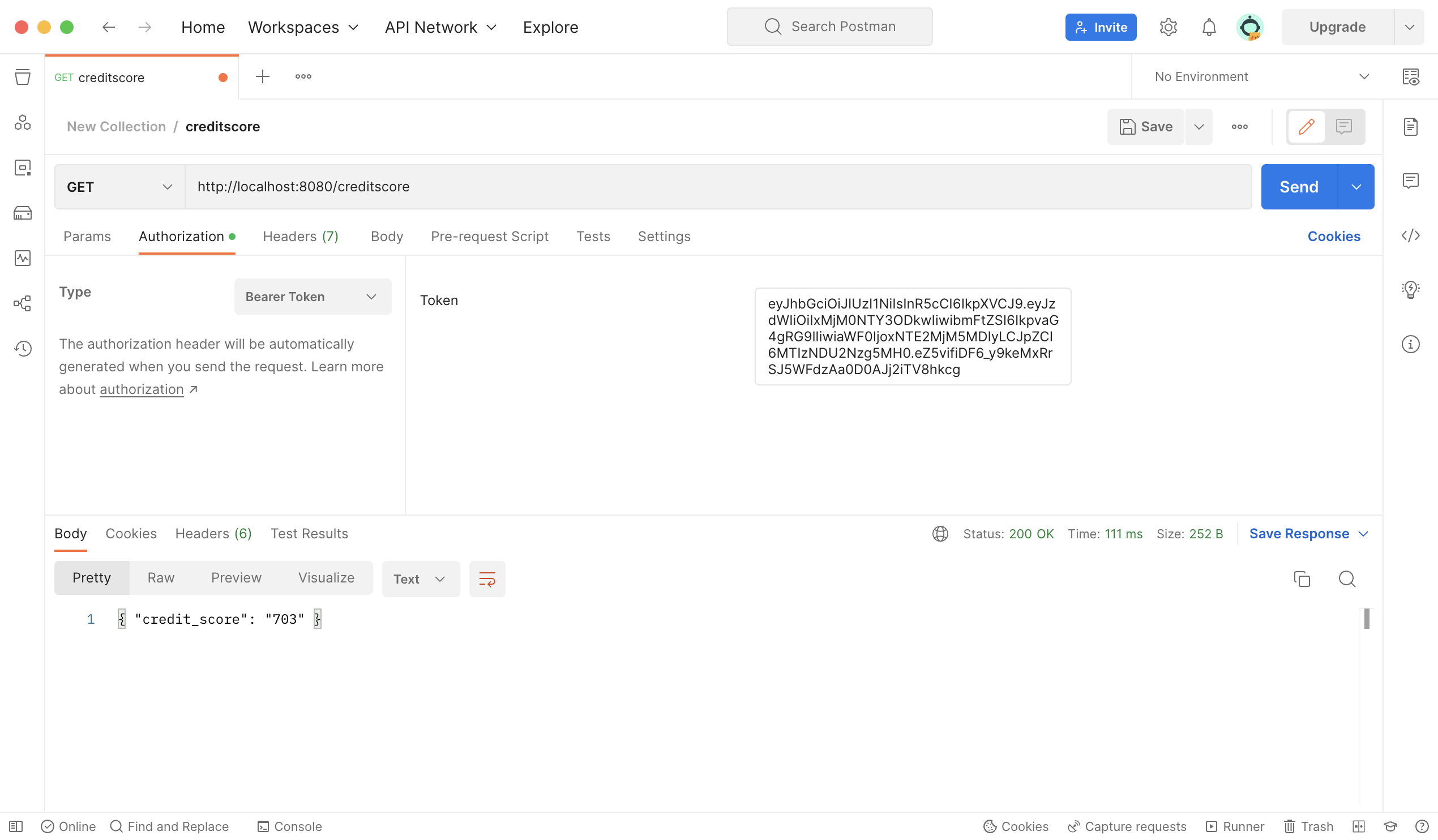Copy the response body with copy icon
Viewport: 1438px width, 840px height.
click(x=1302, y=578)
